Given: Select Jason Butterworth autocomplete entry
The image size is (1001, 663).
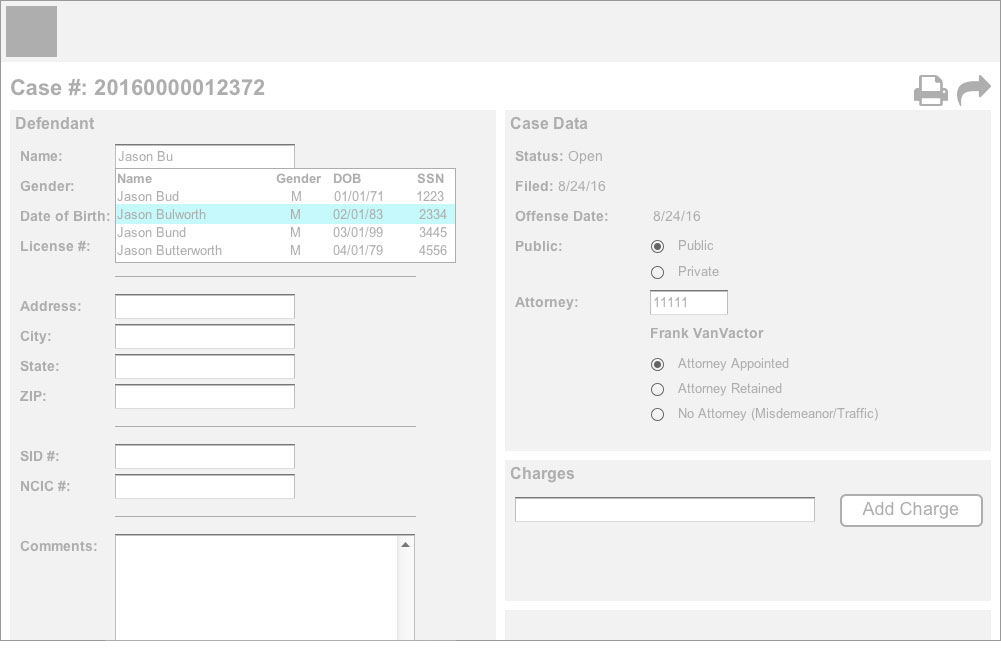Looking at the screenshot, I should 169,251.
